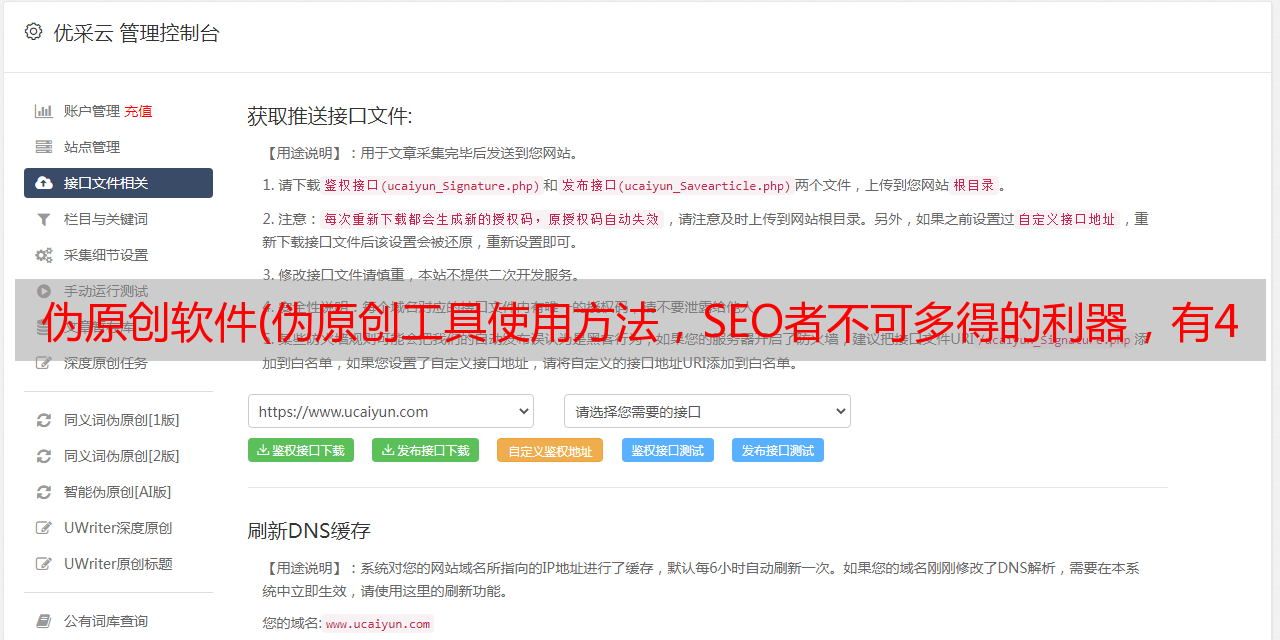Image resolution: width=1280 pixels, height=640 pixels.
Task: Click the refresh icon beside 智能伪原创[AI版]
Action: [44, 492]
